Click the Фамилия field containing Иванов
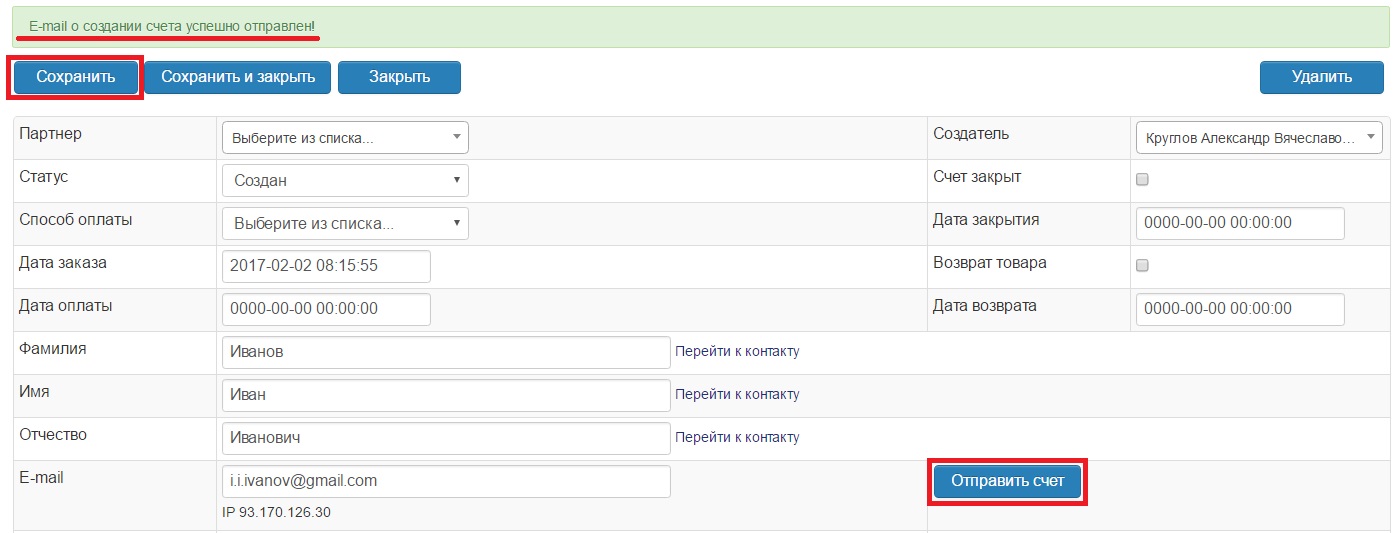 (446, 352)
